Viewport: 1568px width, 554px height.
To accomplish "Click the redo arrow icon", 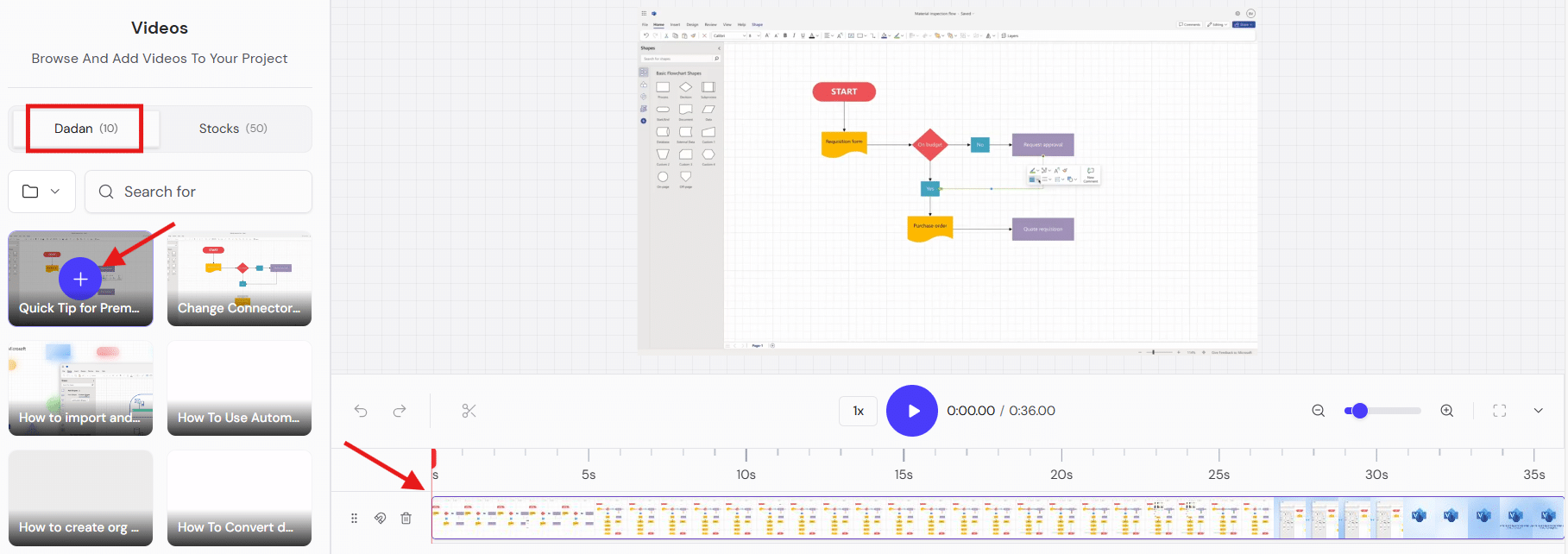I will 400,411.
